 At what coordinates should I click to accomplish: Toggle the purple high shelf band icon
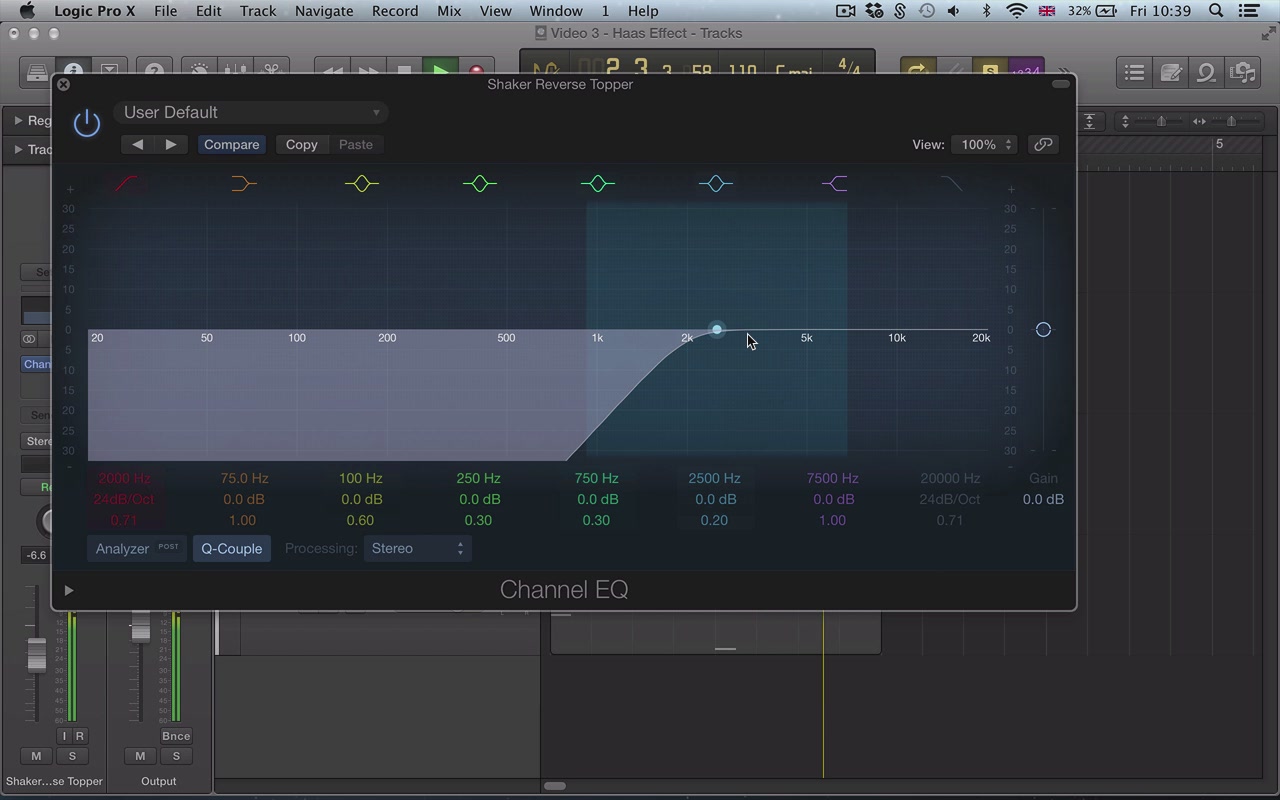[x=834, y=184]
